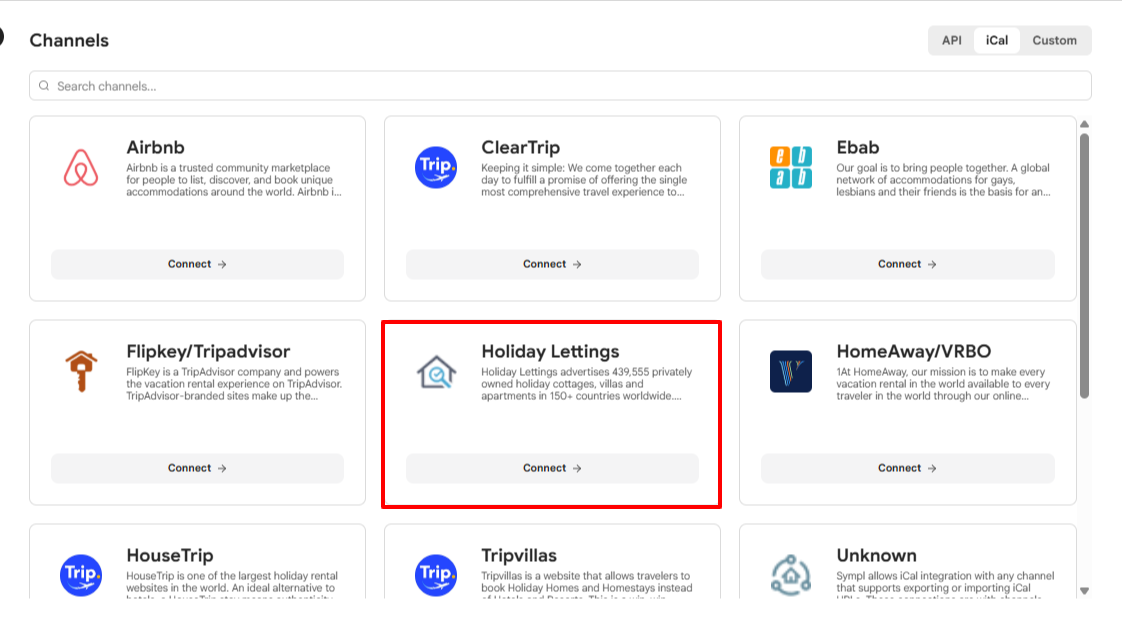
Task: Click the Unknown card title
Action: (877, 555)
